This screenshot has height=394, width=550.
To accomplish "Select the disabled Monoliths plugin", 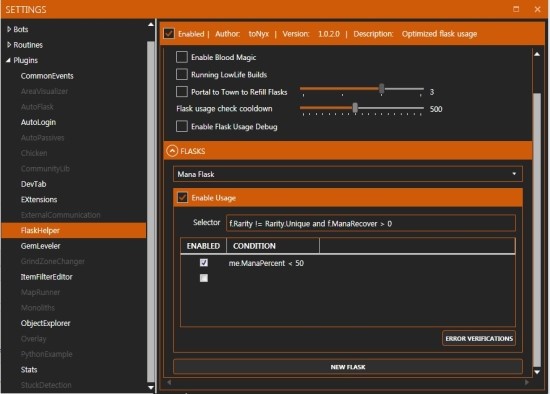I will [38, 308].
